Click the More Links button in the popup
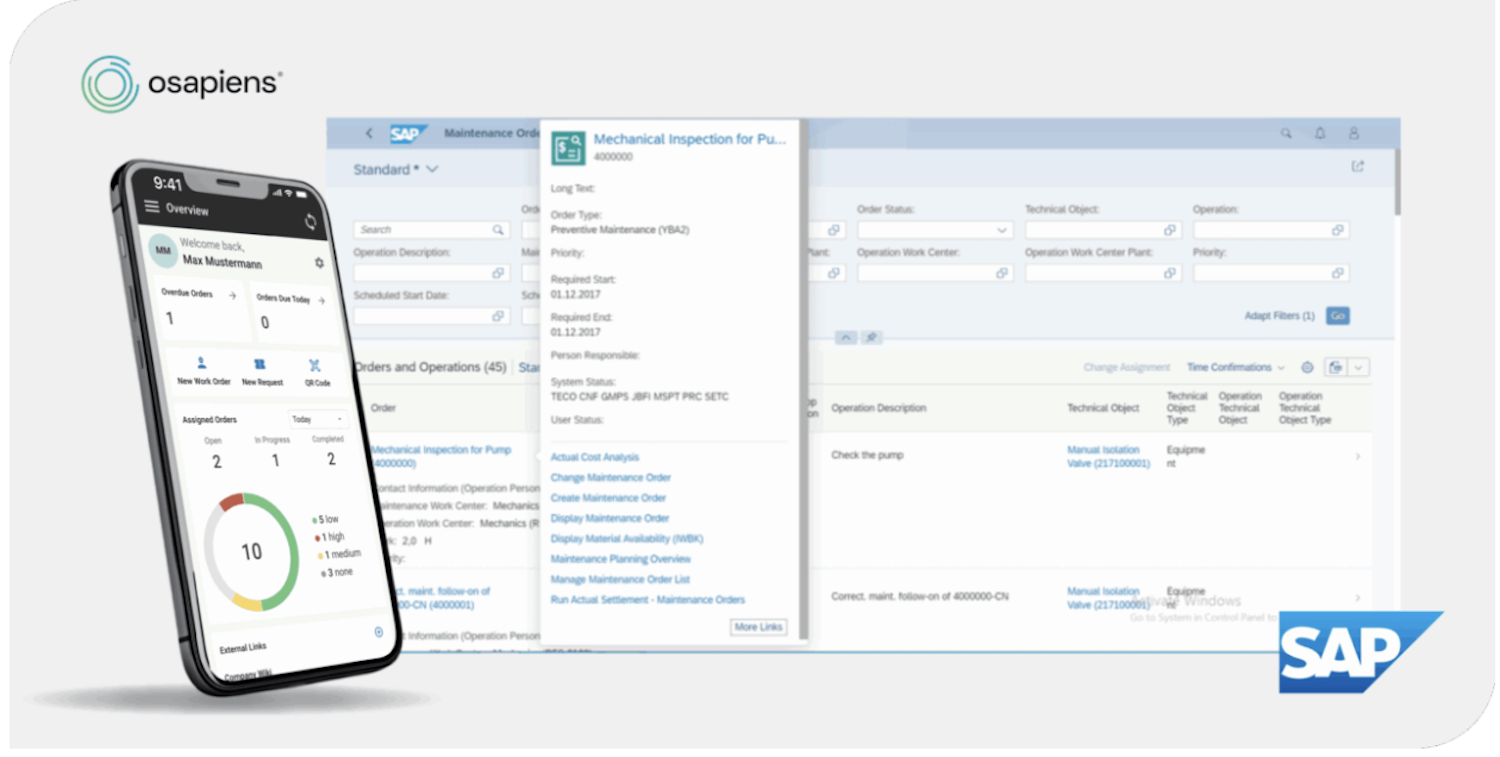The height and width of the screenshot is (757, 1500). (758, 627)
